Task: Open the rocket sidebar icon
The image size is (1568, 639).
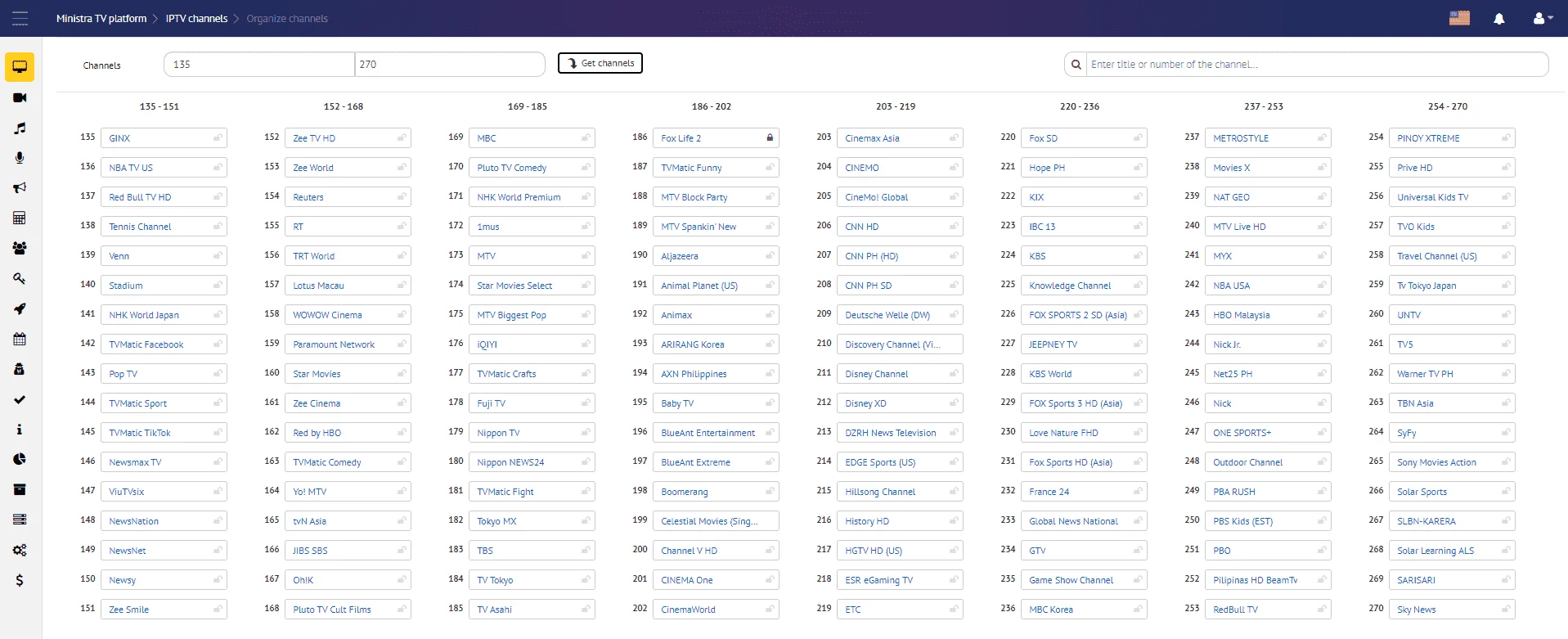Action: pyautogui.click(x=20, y=308)
